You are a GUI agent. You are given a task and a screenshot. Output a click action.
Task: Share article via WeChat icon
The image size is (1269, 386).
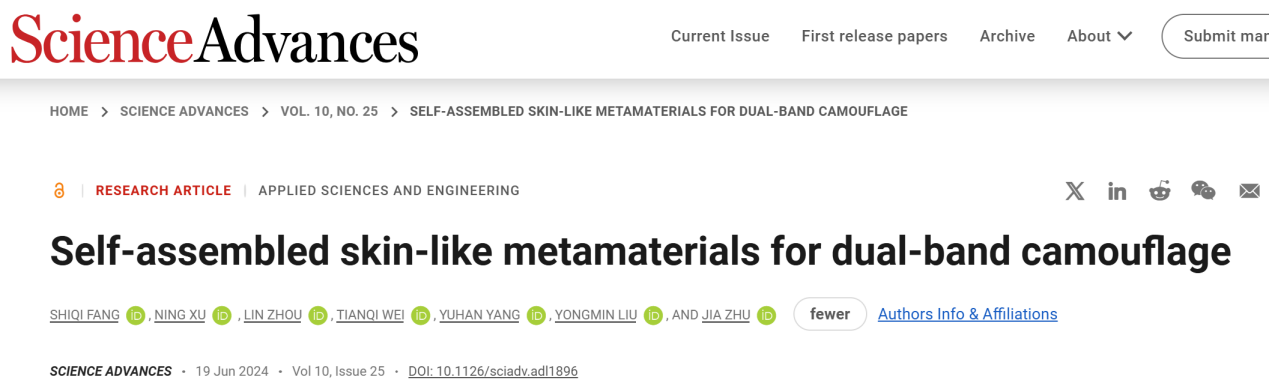point(1203,190)
